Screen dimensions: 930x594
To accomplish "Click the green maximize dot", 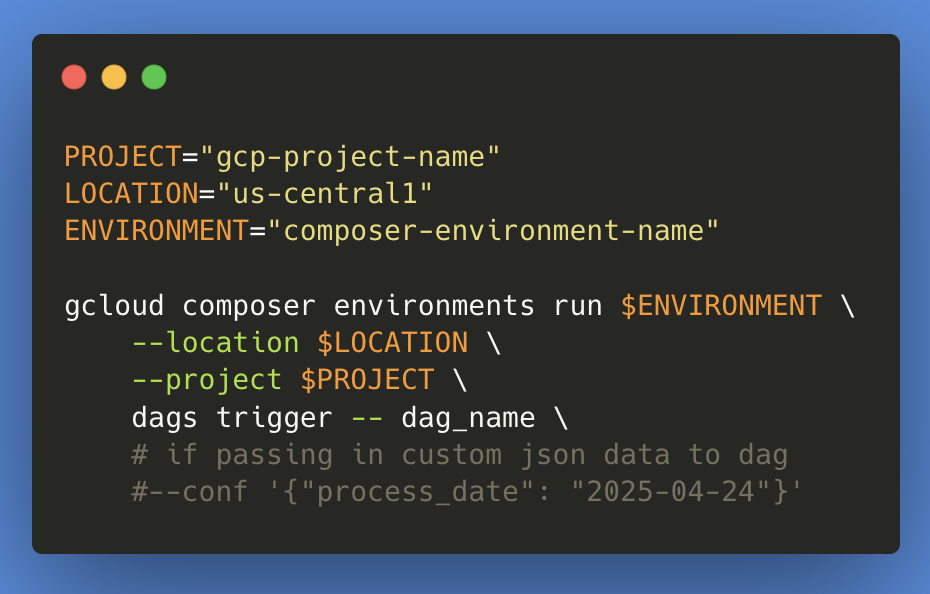I will coord(154,77).
